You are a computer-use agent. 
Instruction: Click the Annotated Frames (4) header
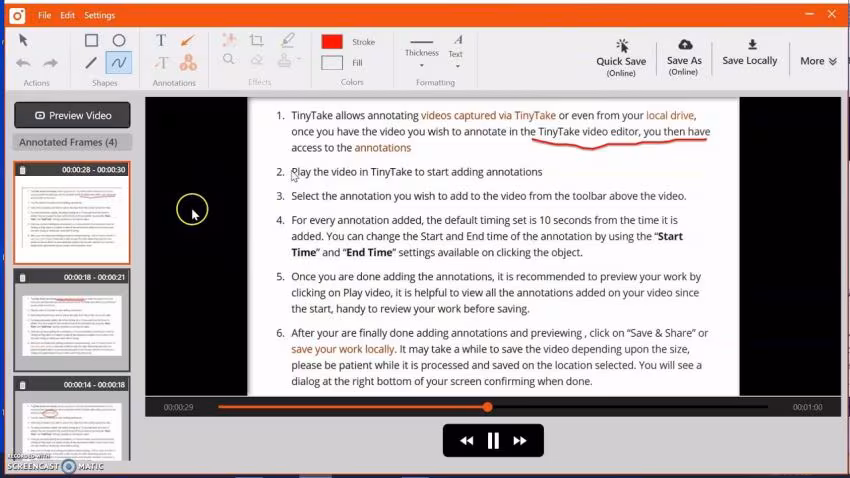click(x=72, y=142)
